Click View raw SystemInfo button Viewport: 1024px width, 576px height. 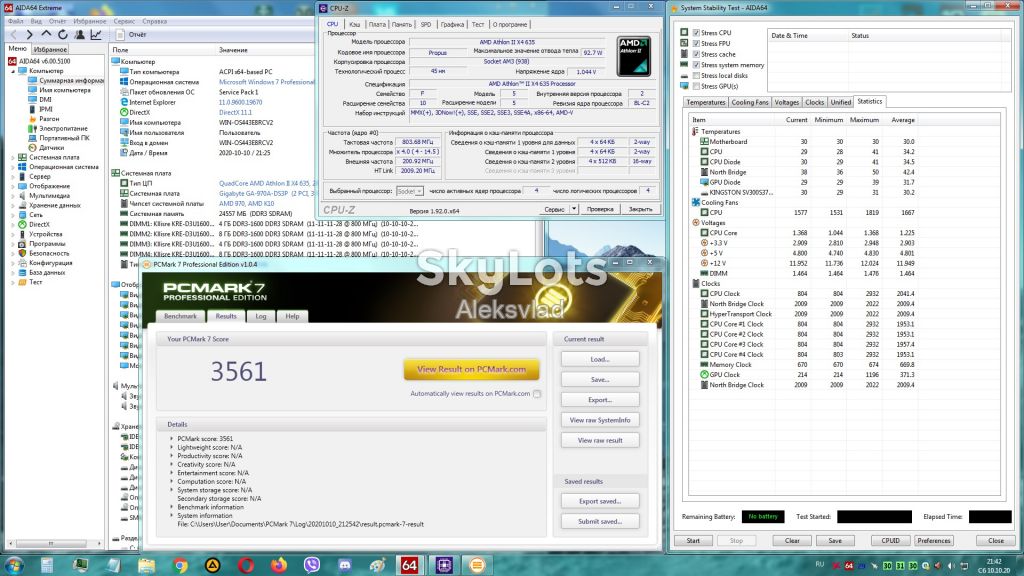(600, 420)
